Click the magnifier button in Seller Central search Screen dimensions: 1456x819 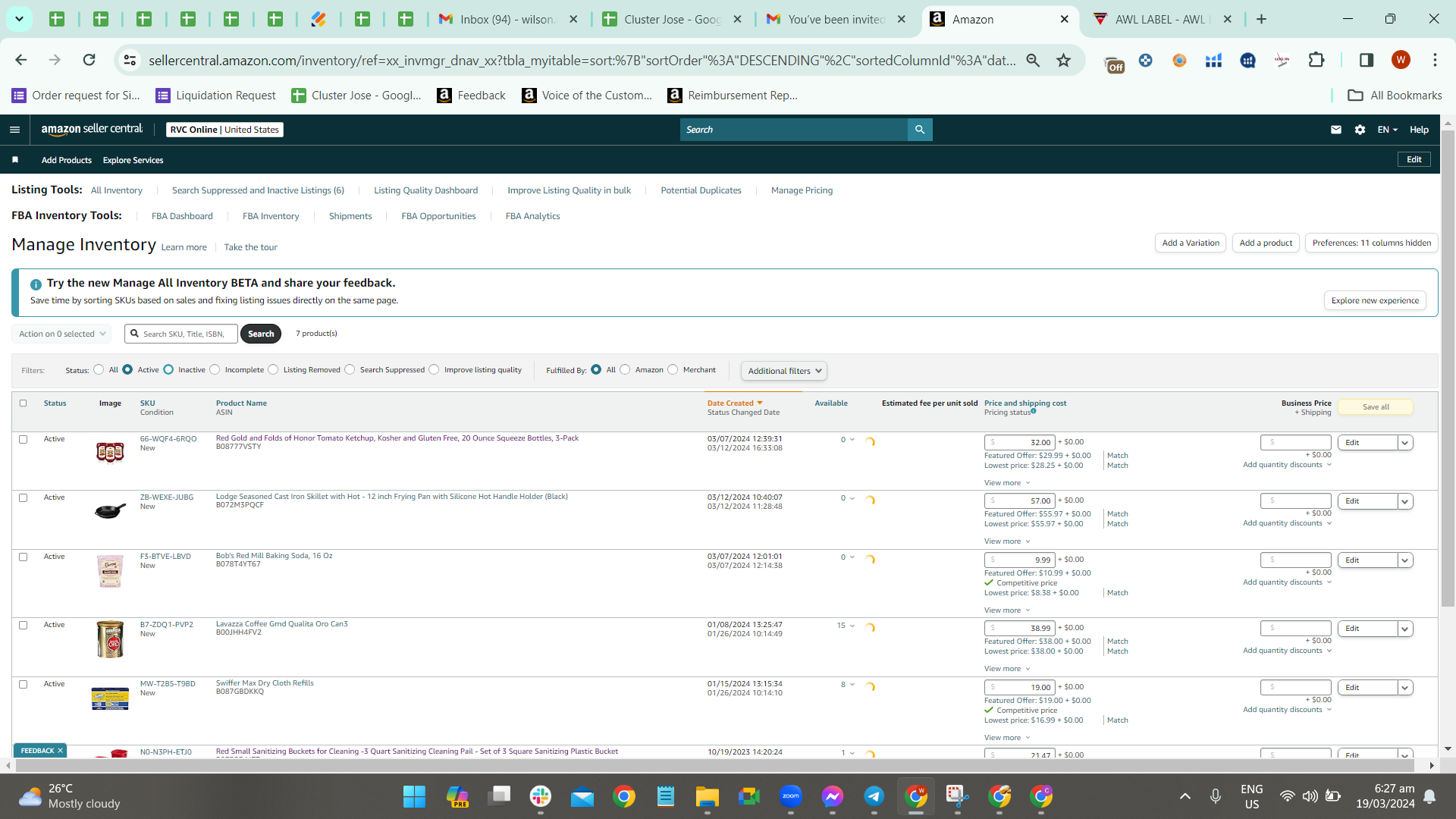click(920, 130)
